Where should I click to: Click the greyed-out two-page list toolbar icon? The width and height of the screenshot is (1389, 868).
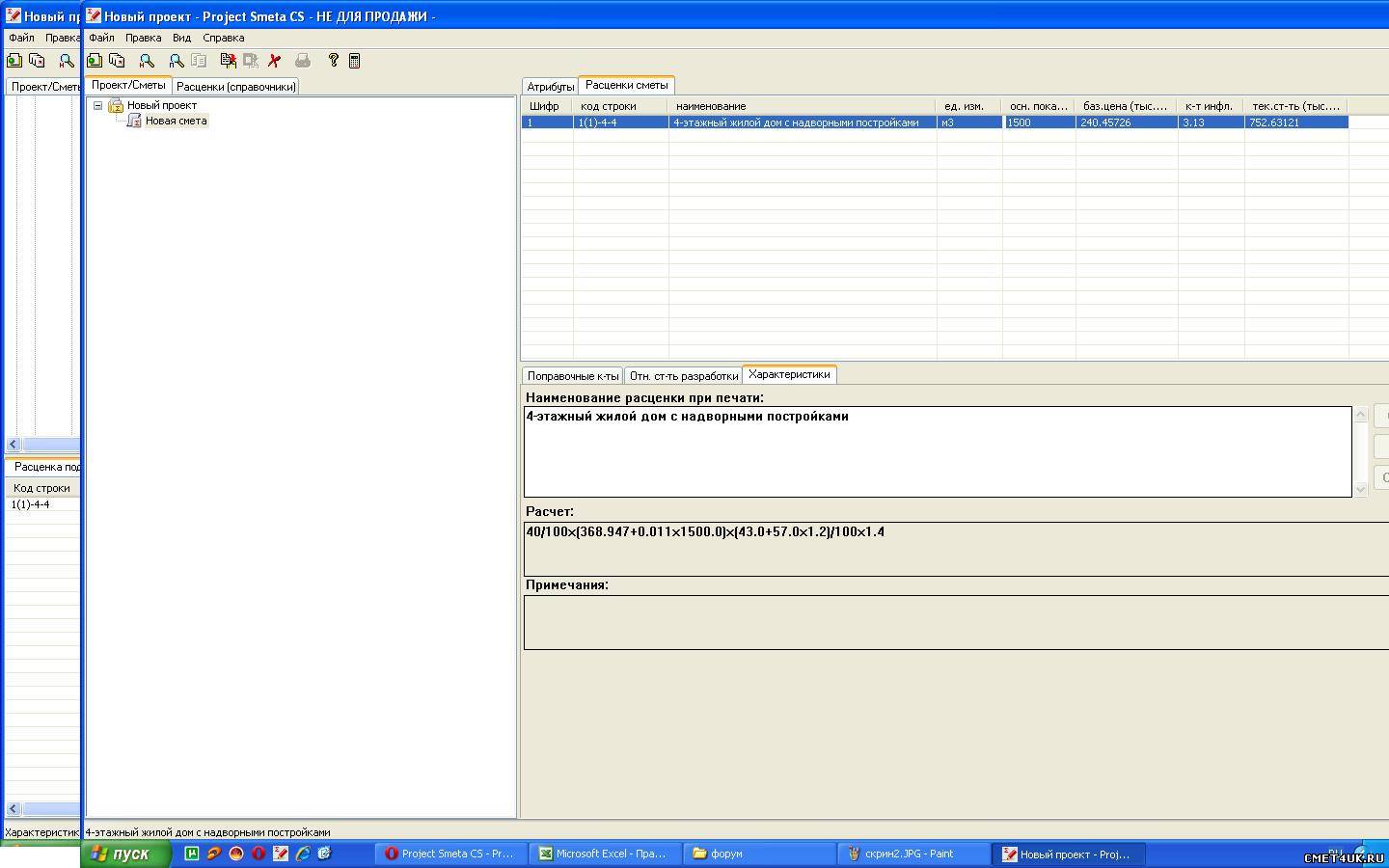tap(199, 61)
